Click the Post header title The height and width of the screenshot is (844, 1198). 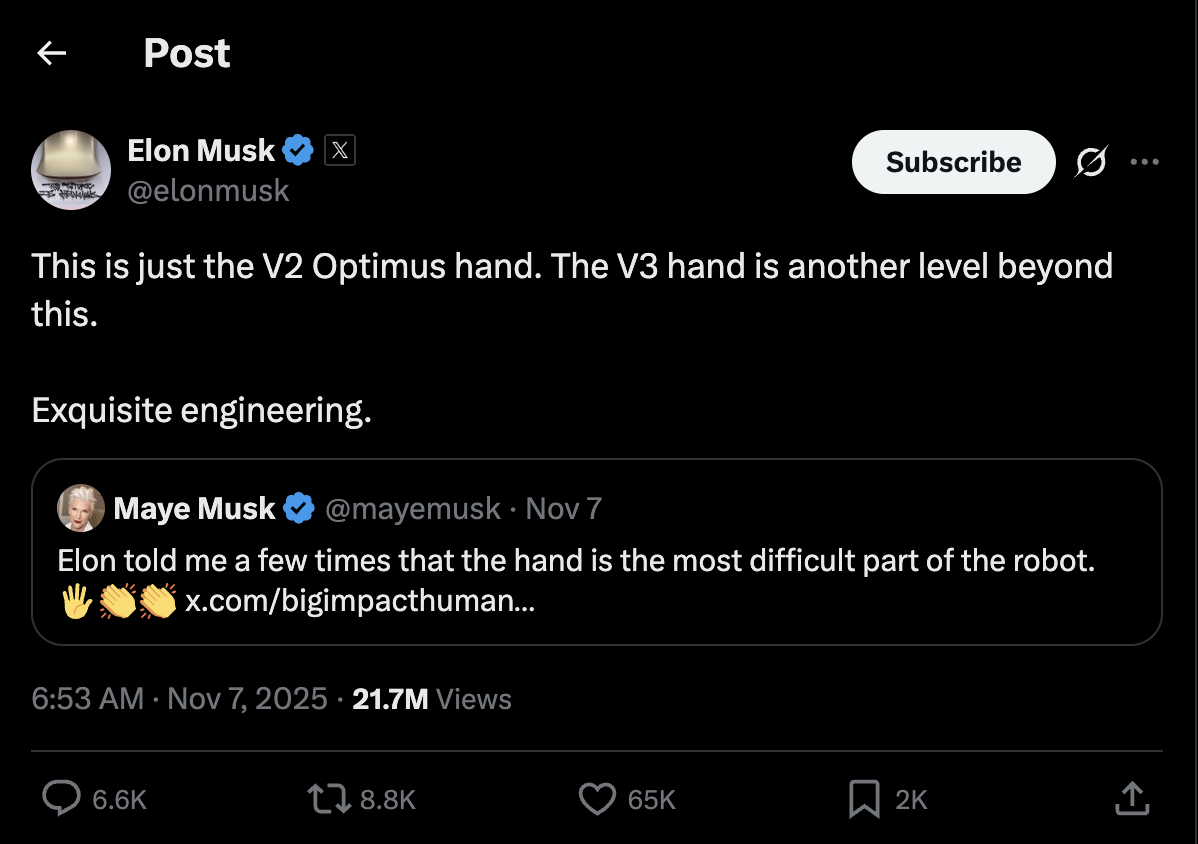click(186, 52)
